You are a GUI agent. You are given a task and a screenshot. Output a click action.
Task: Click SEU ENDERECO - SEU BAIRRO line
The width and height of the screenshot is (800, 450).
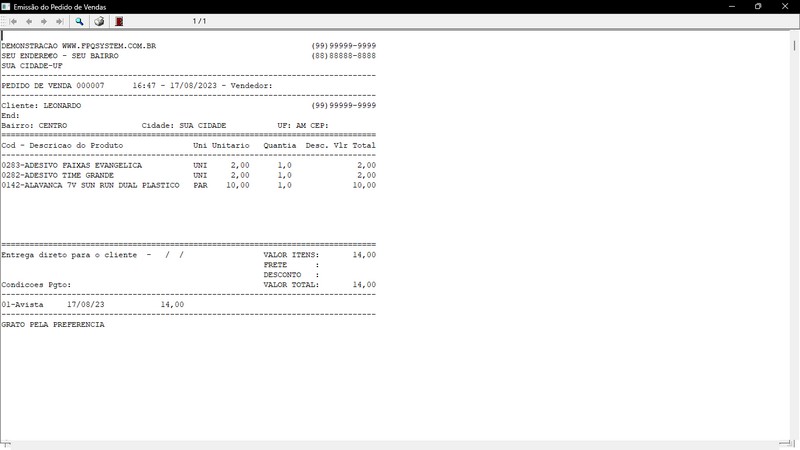click(60, 56)
